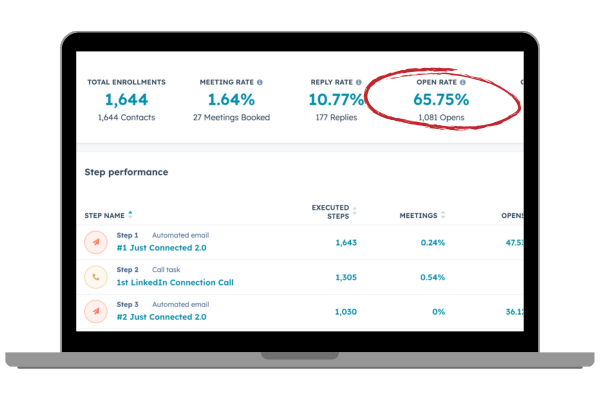Open 1st LinkedIn Connection Call step
The image size is (600, 400).
pos(175,282)
